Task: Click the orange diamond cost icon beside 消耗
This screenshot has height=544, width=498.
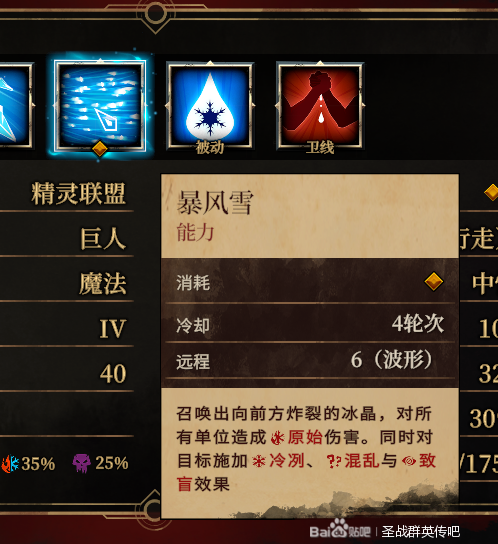Action: tap(433, 281)
